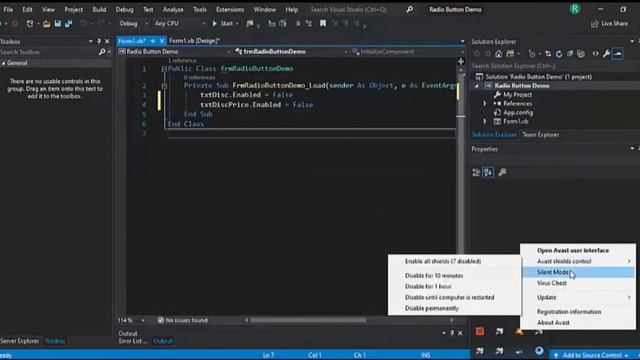This screenshot has height=360, width=640.
Task: Open the Extensions menu
Action: [230, 9]
